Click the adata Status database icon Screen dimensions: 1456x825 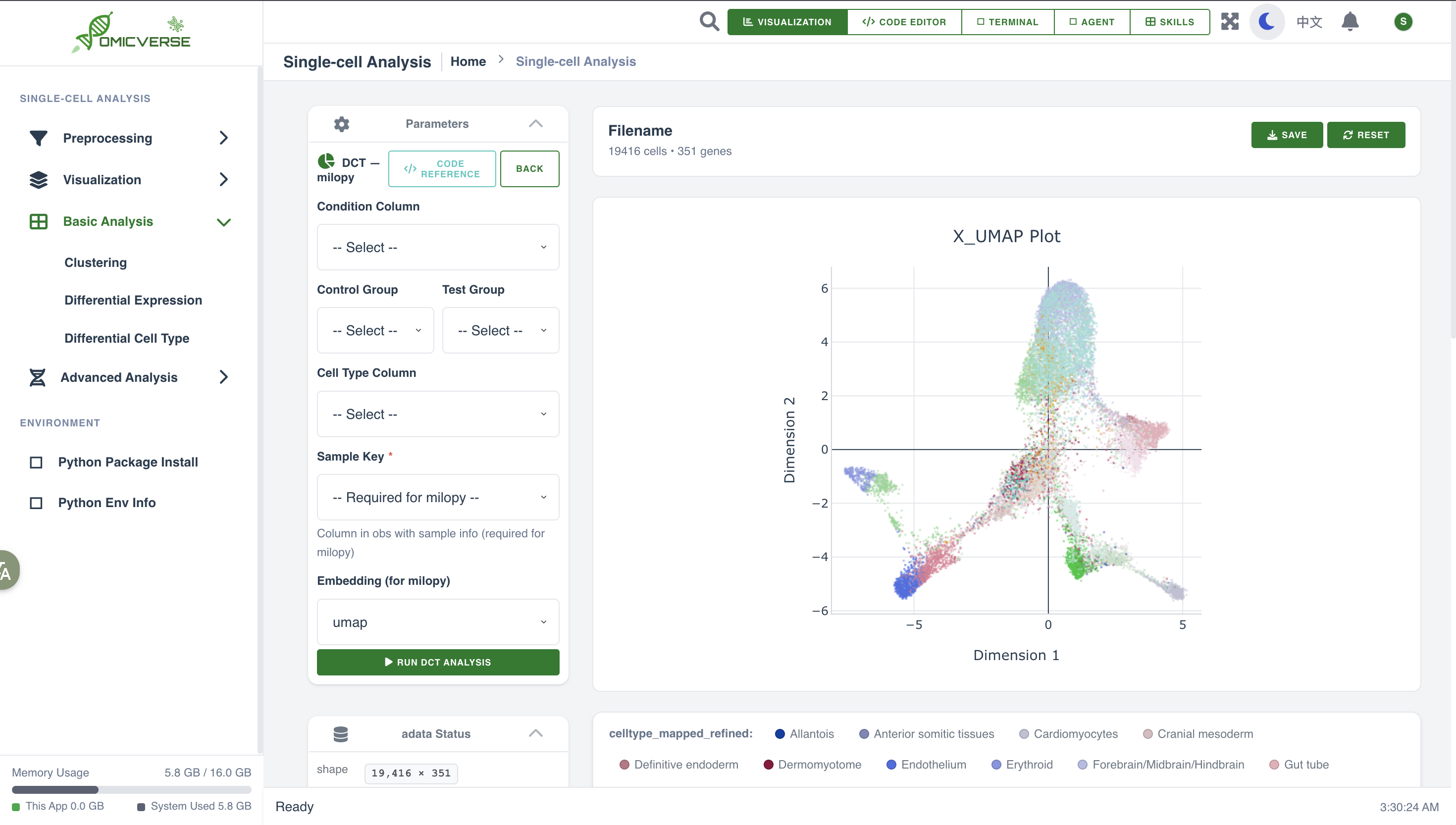pos(341,734)
